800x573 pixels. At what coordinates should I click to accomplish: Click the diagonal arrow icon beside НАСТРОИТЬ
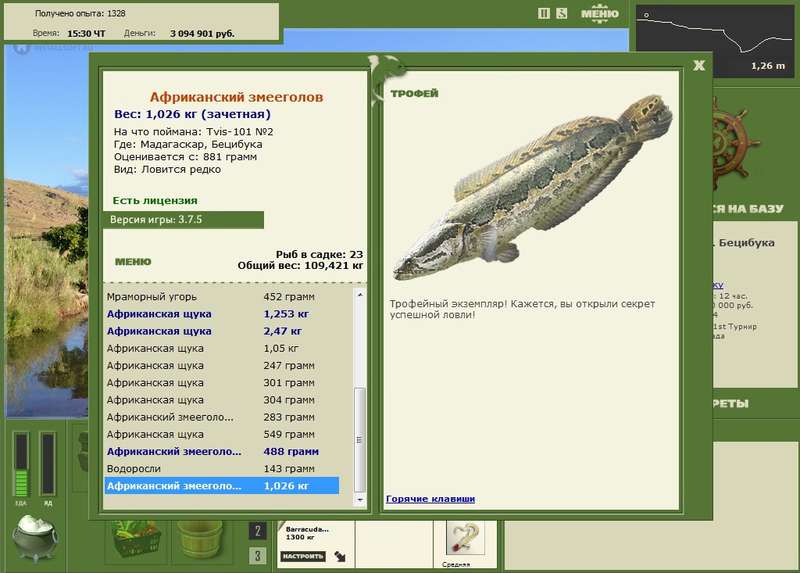[340, 557]
